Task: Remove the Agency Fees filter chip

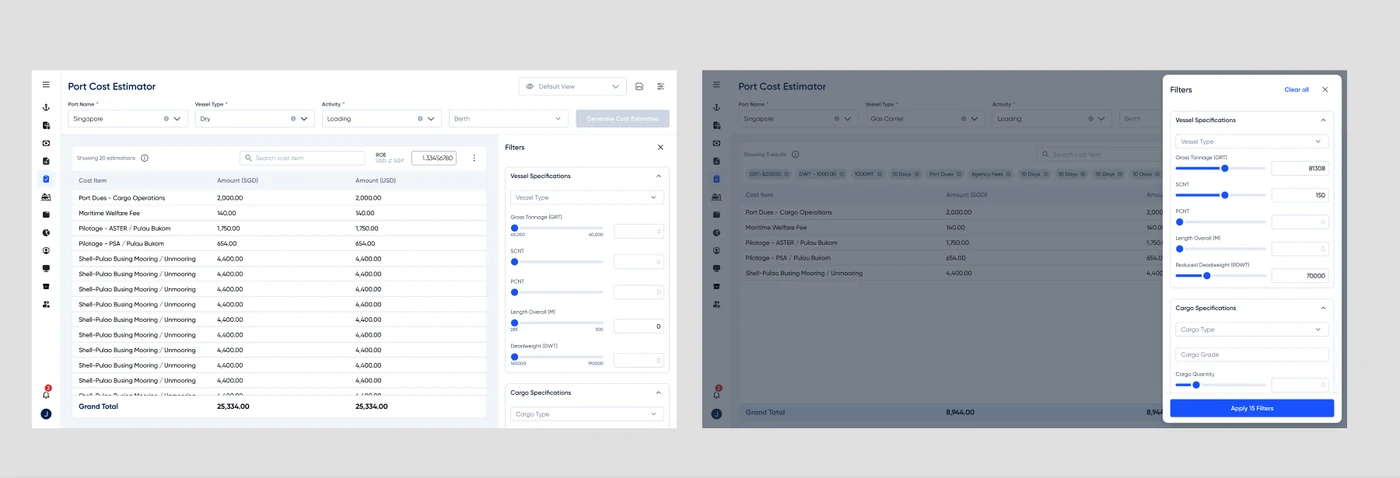Action: [1011, 174]
